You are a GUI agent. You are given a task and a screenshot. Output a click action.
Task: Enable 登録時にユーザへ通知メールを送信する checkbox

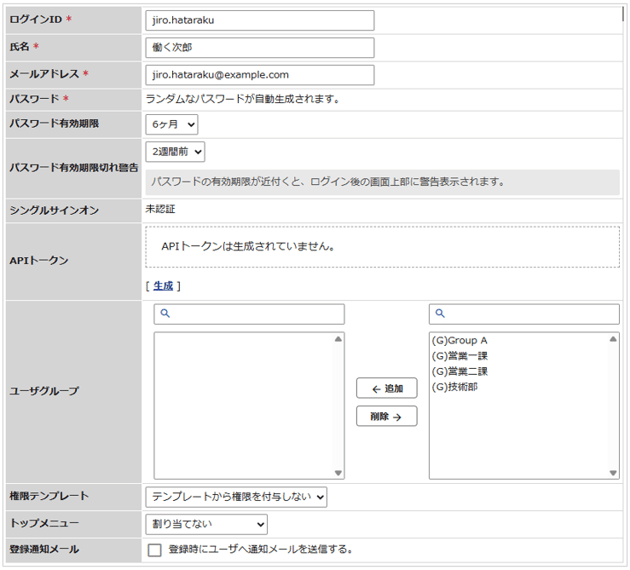[154, 550]
